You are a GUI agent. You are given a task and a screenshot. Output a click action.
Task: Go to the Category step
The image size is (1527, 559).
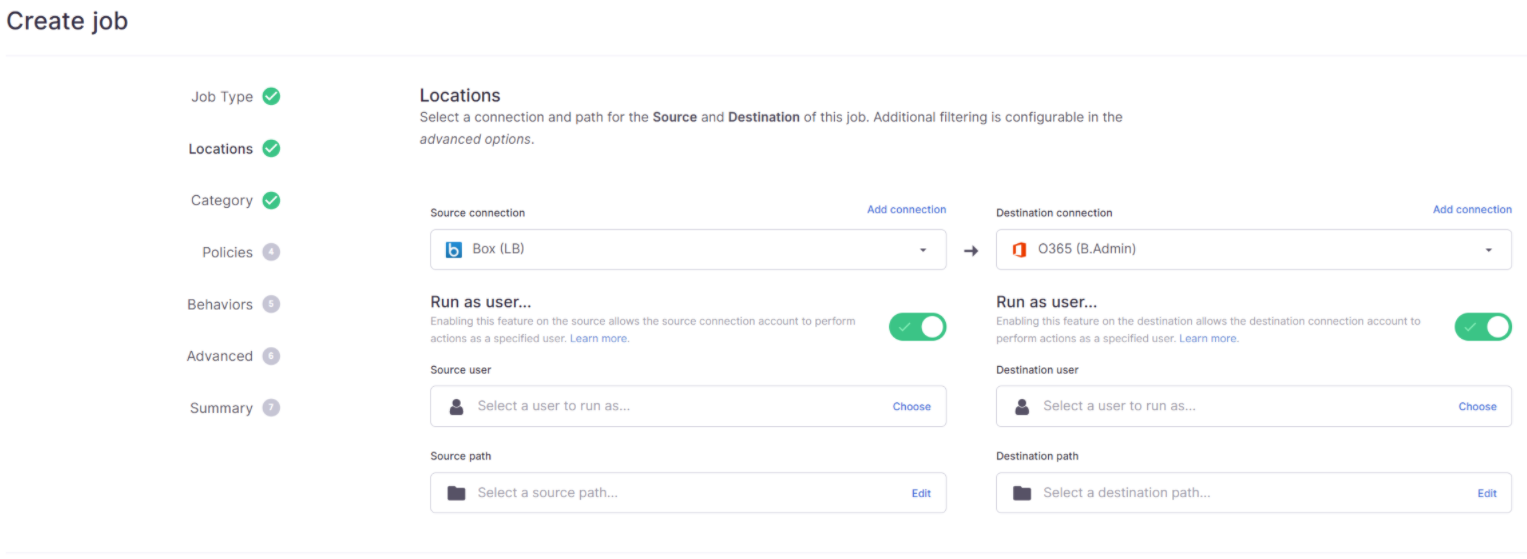point(222,201)
